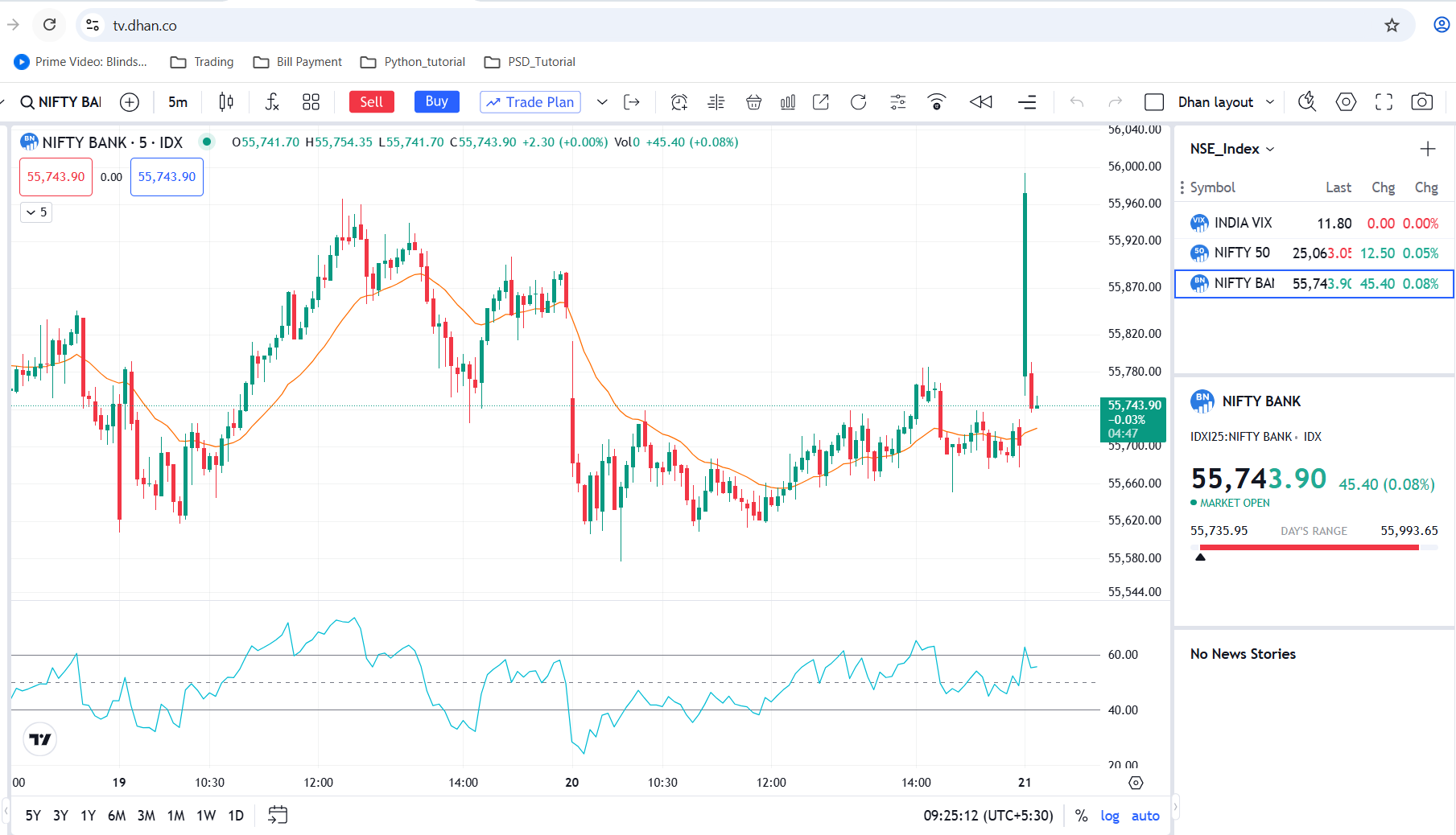Select the 1Y time range

[88, 816]
